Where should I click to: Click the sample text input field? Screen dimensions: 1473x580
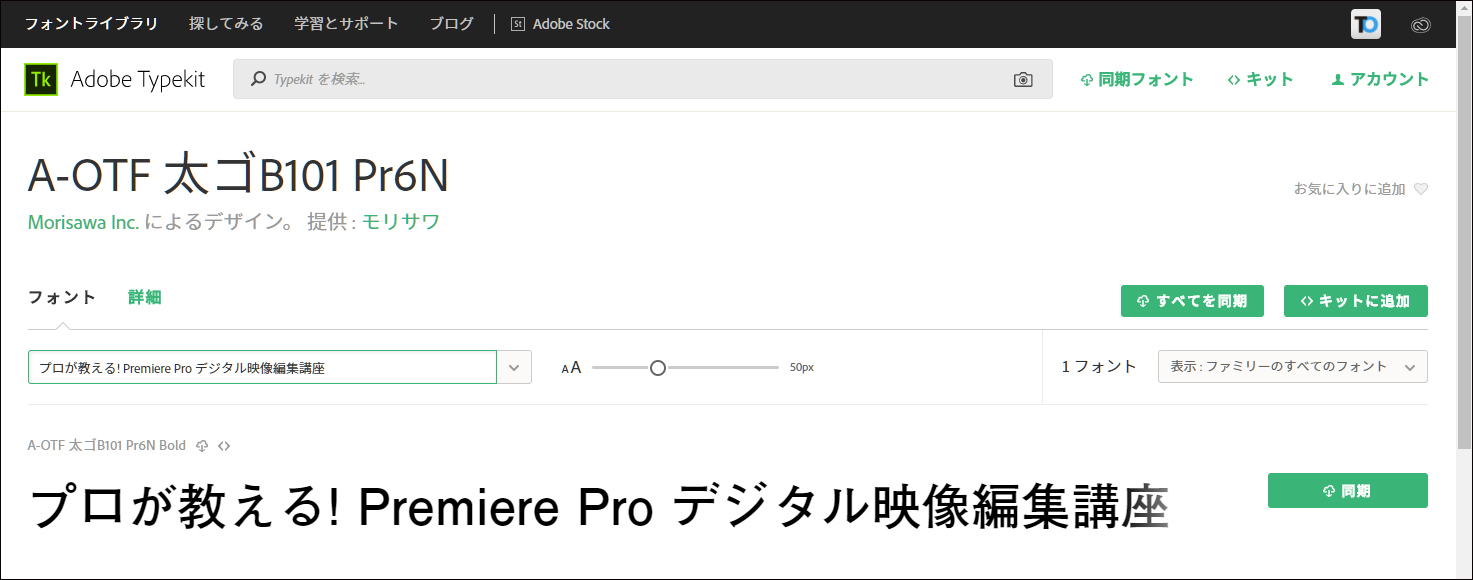coord(262,367)
